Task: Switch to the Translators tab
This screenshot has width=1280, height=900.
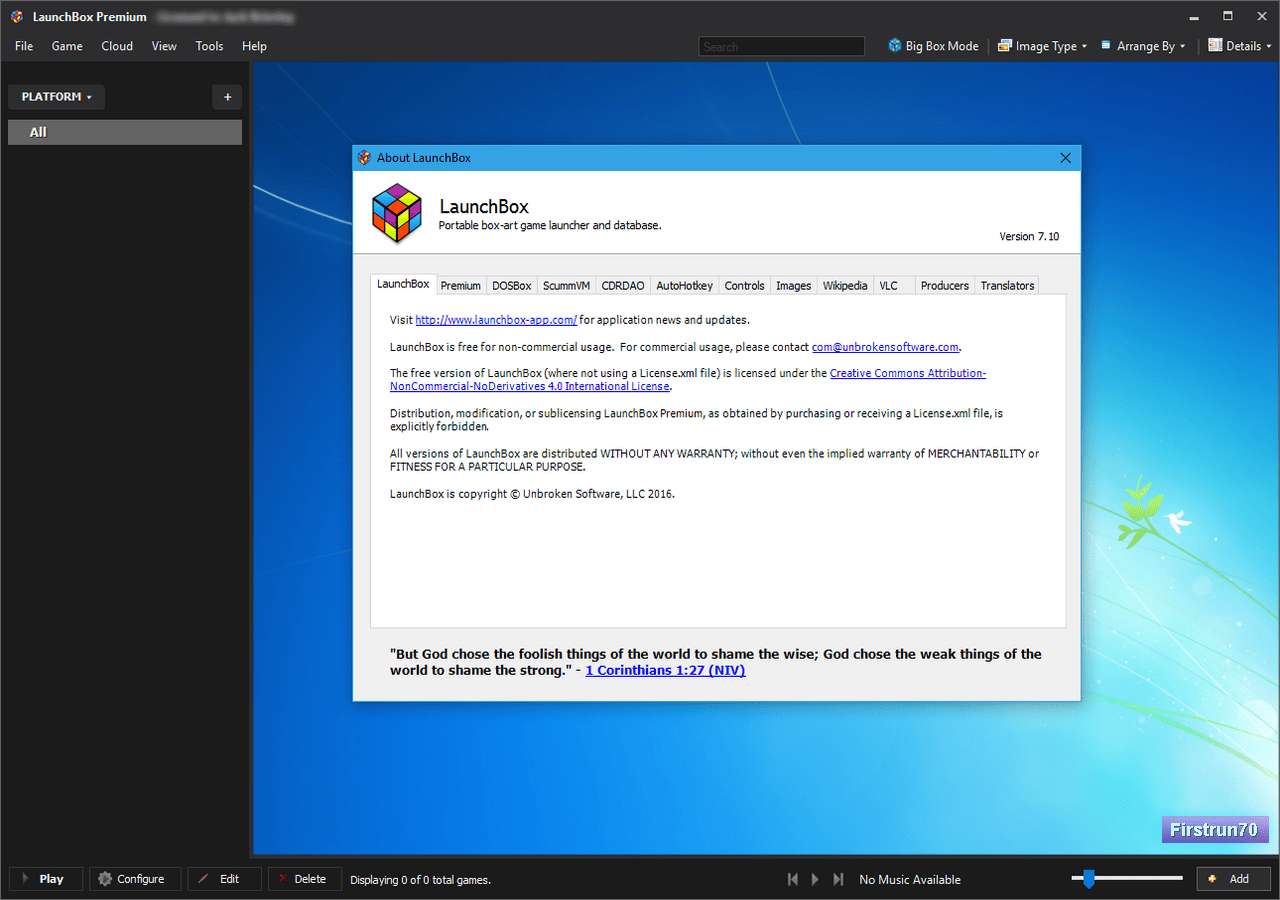Action: click(x=1007, y=285)
